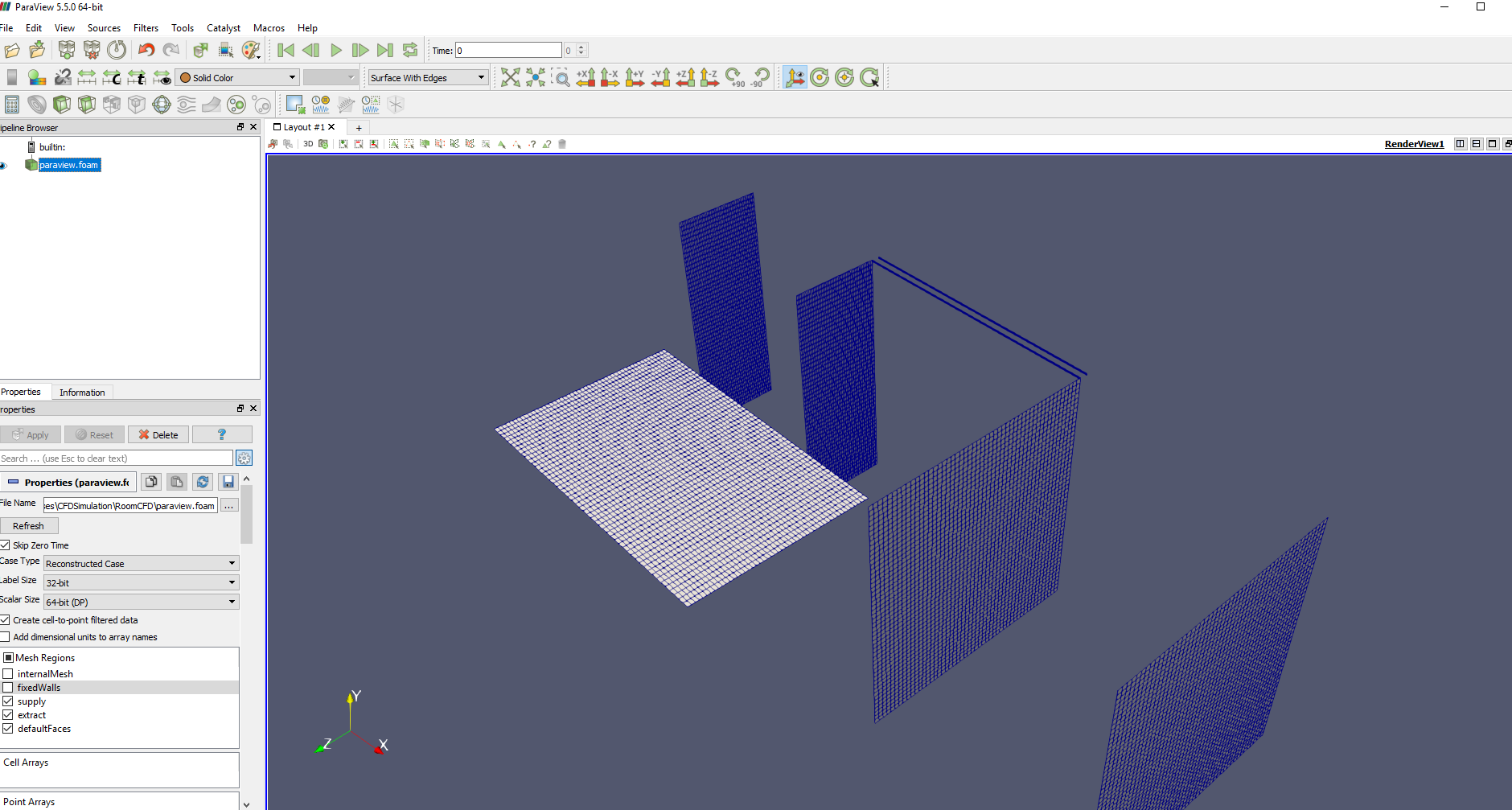
Task: Play the animation
Action: (x=336, y=51)
